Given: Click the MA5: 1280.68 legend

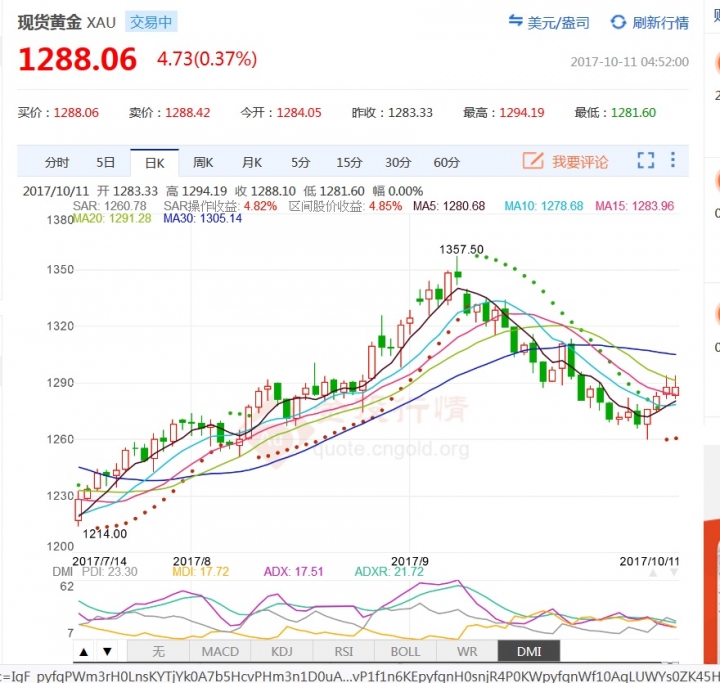Looking at the screenshot, I should (x=449, y=206).
